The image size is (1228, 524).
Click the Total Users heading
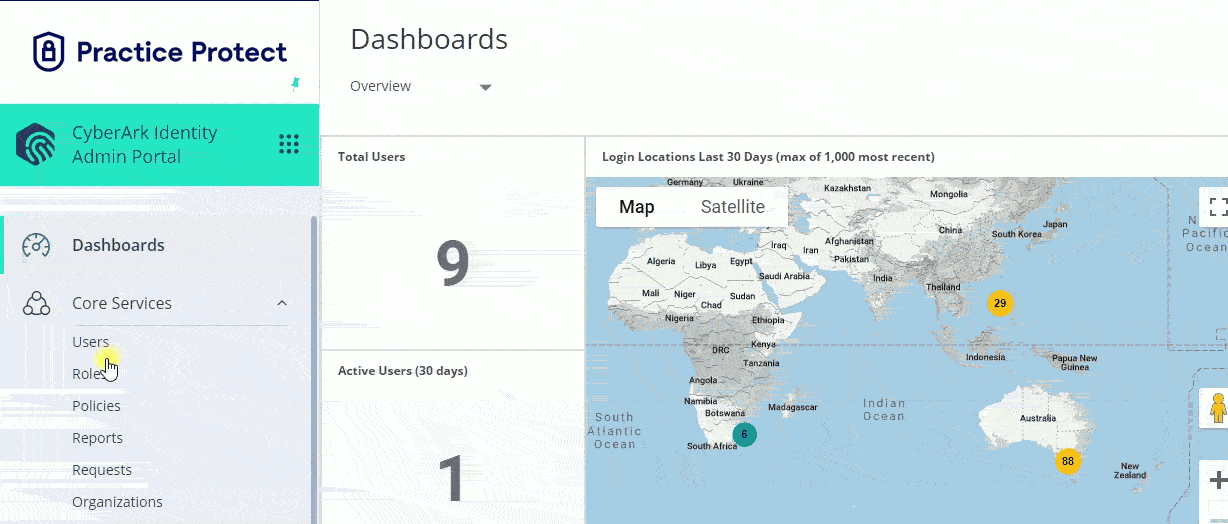pos(371,157)
